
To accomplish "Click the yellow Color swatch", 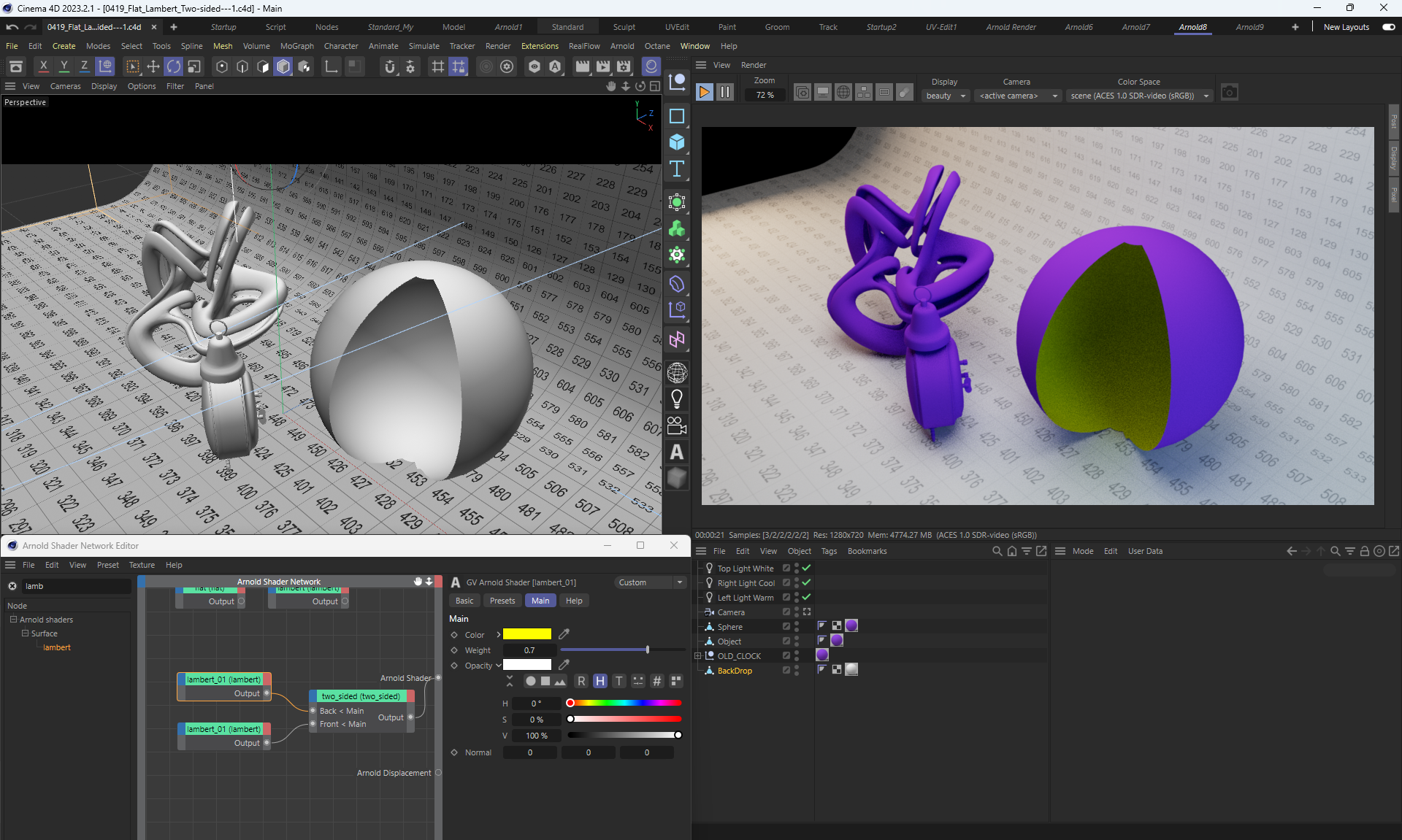I will (x=526, y=634).
